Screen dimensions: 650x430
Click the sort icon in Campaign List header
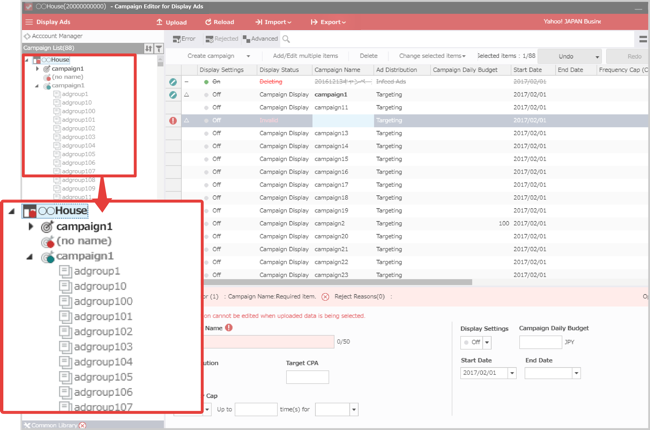pos(148,49)
